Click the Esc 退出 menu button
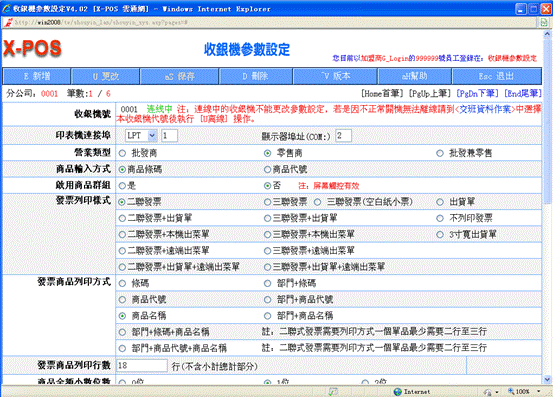Screen dimensions: 553x397 click(496, 76)
